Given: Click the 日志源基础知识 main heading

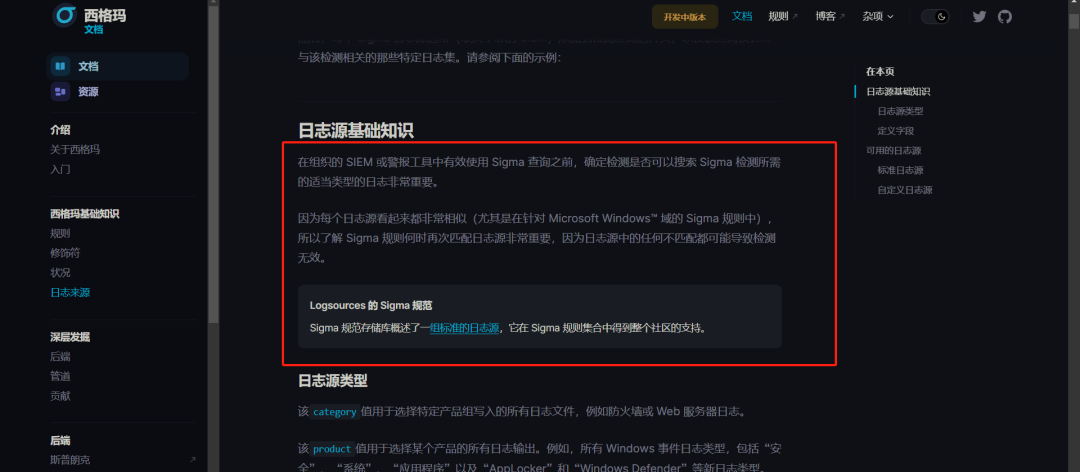Looking at the screenshot, I should [355, 130].
